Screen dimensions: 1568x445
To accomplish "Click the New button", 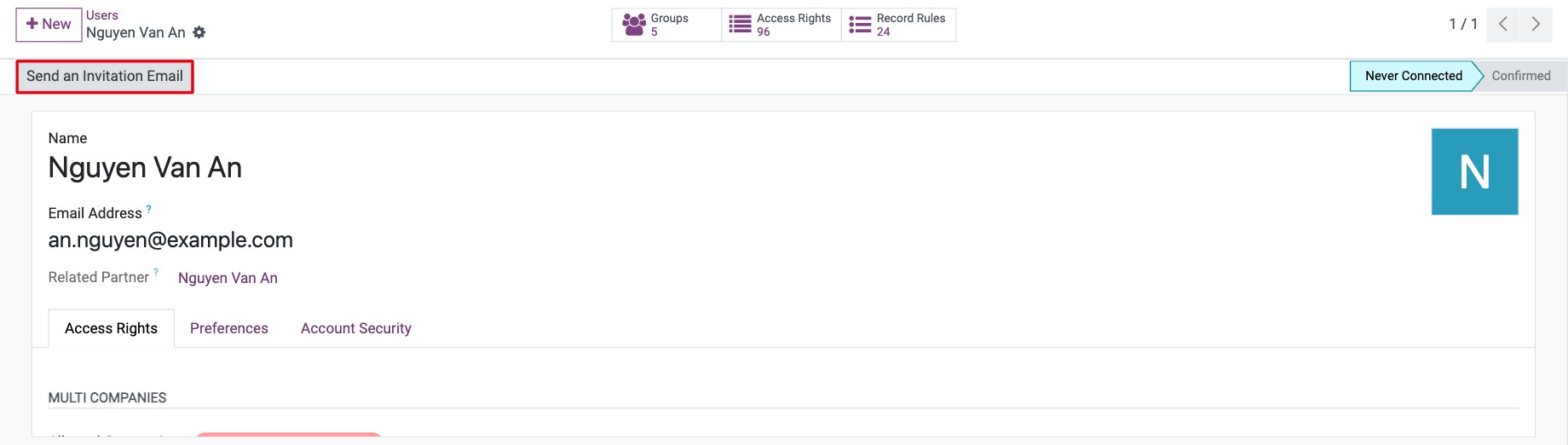I will pos(49,25).
